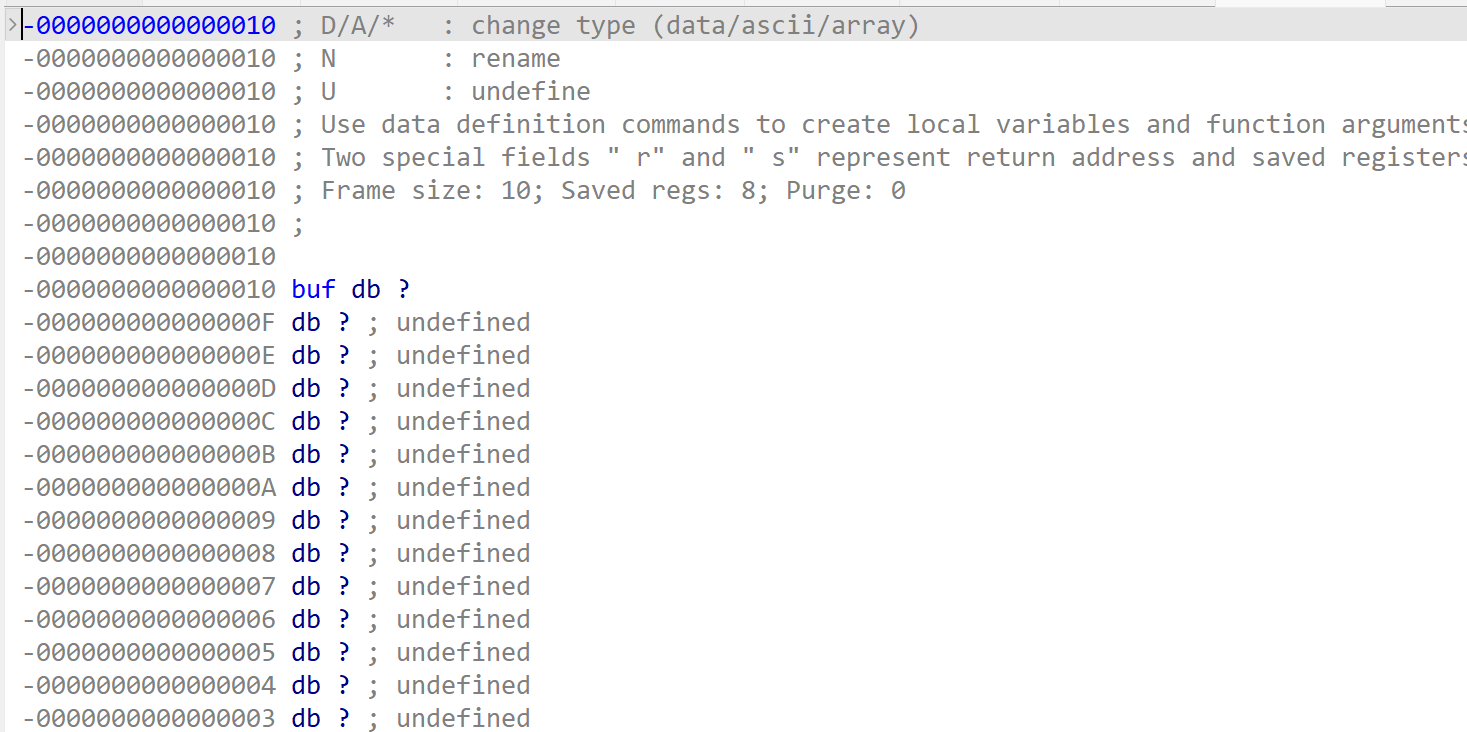
Task: Click the line at offset -000000000000000B
Action: click(x=276, y=454)
